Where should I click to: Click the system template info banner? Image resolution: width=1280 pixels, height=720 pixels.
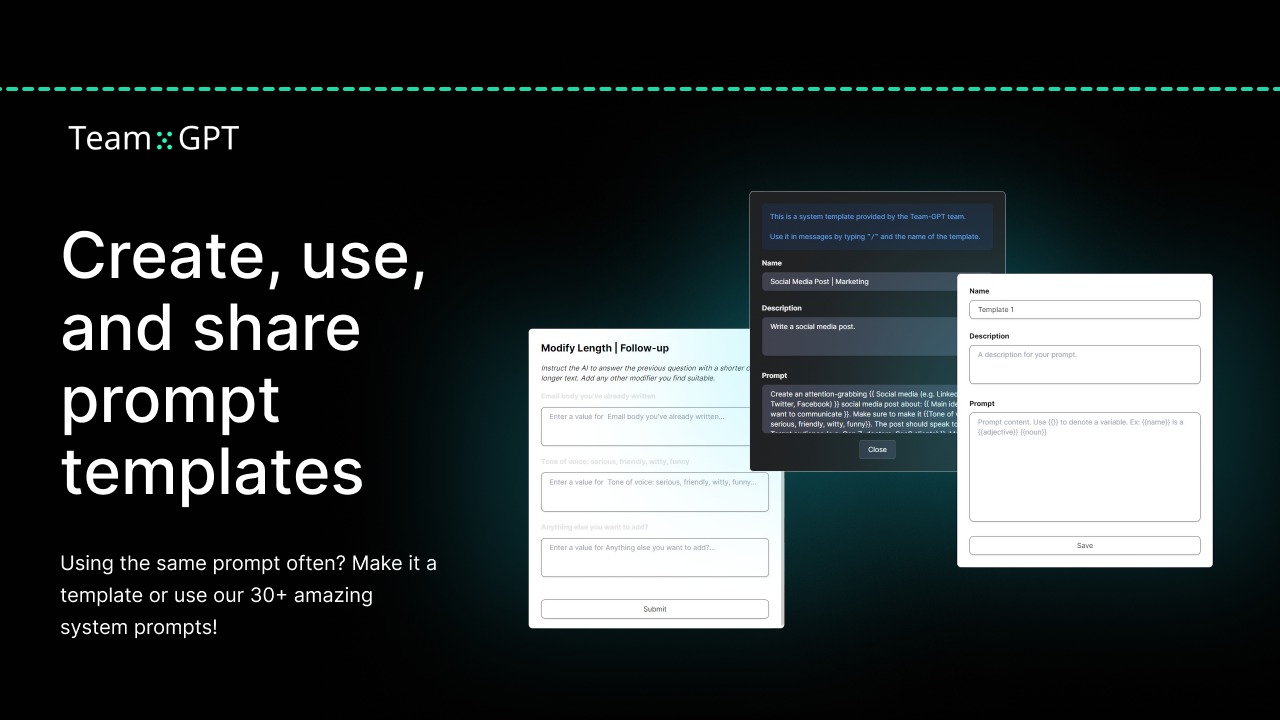877,227
